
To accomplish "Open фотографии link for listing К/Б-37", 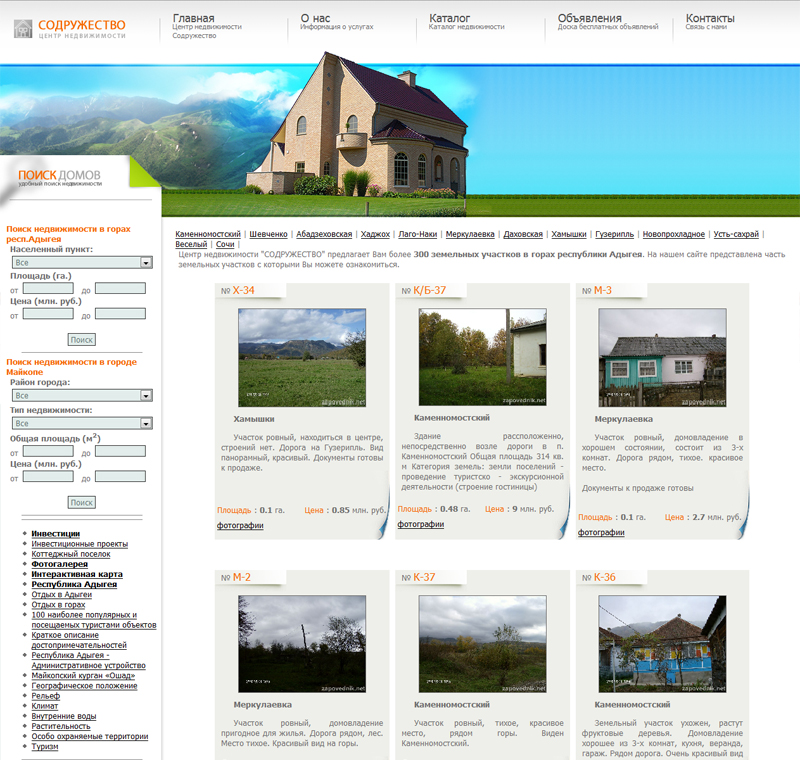I will click(x=420, y=524).
